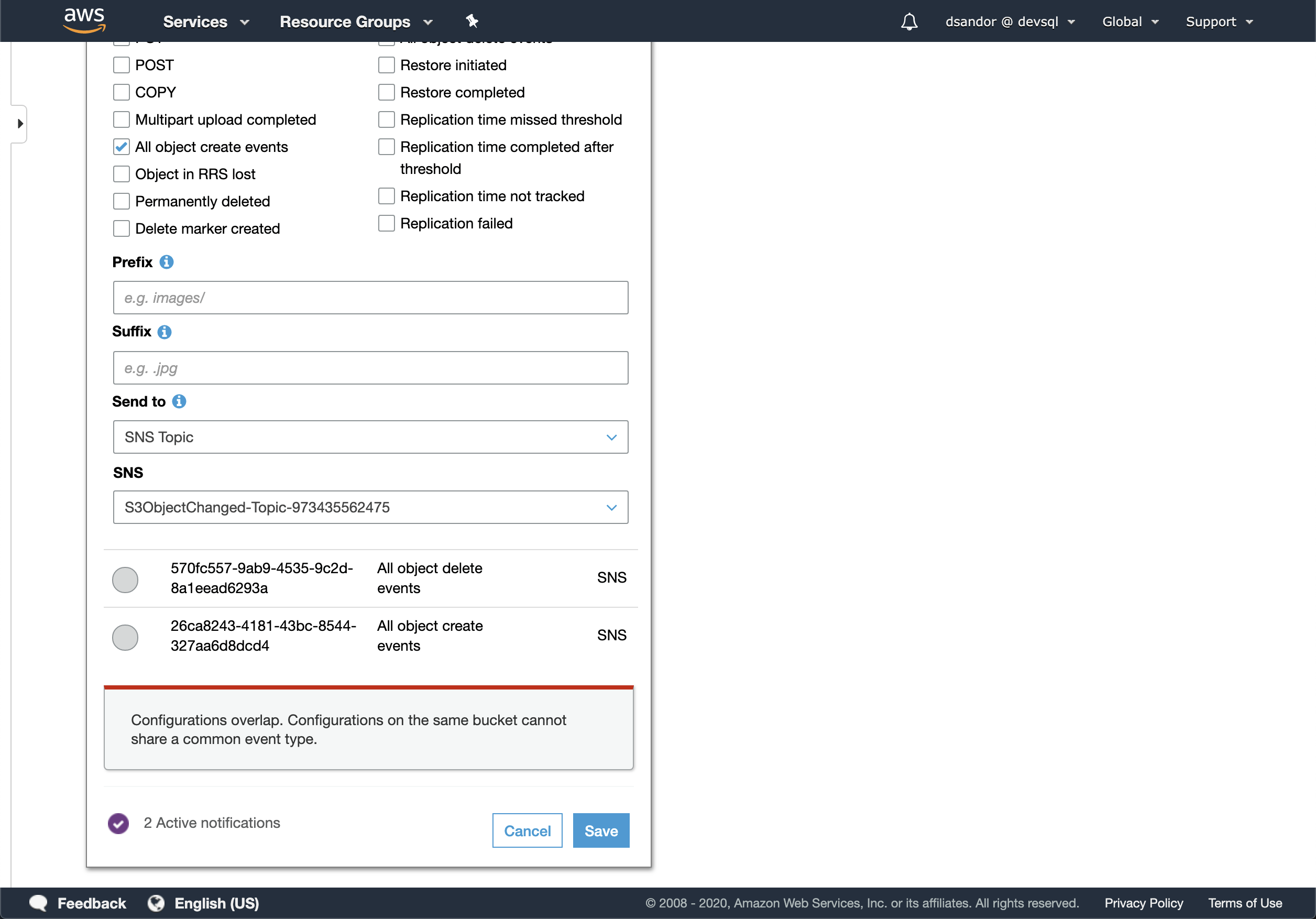
Task: Click into the Prefix text field
Action: 370,298
